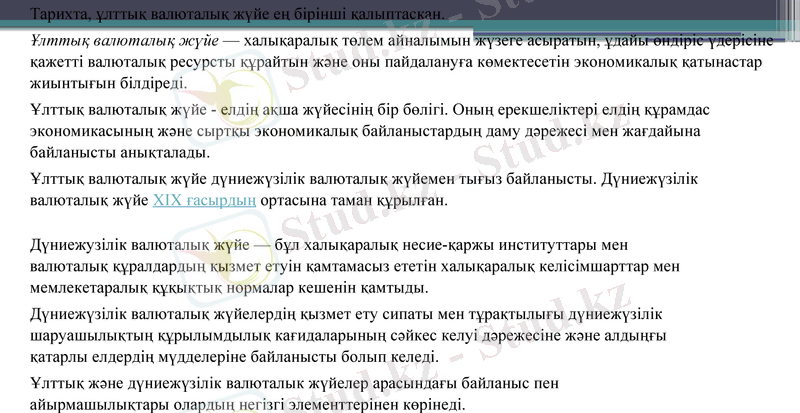
Task: Click the text "ортасына таман құрылған."
Action: [x=354, y=201]
